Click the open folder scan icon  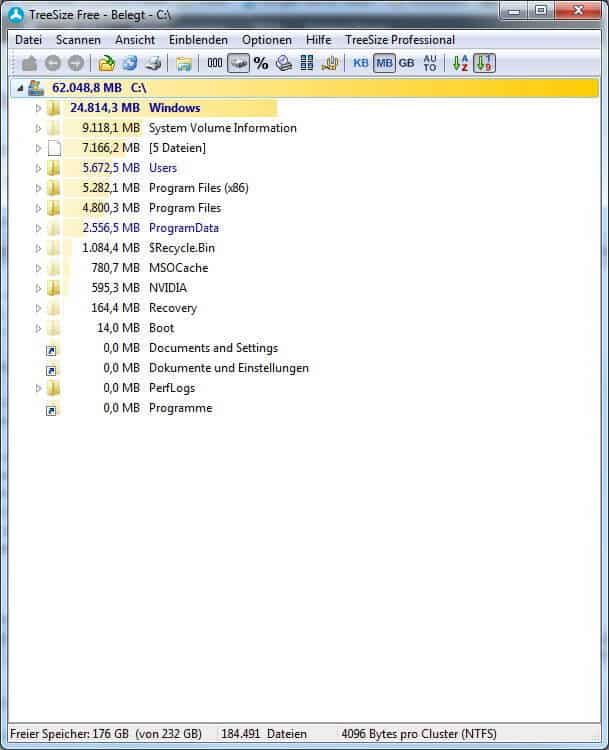pyautogui.click(x=106, y=63)
